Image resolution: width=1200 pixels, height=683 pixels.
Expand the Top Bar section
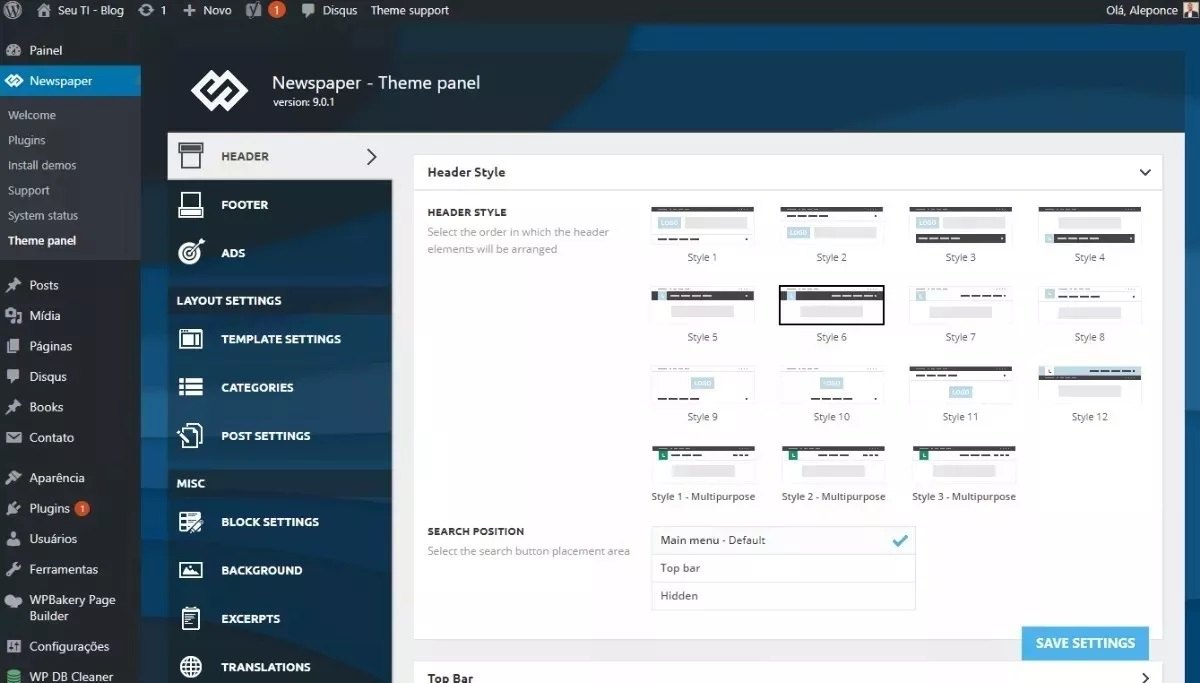1145,678
